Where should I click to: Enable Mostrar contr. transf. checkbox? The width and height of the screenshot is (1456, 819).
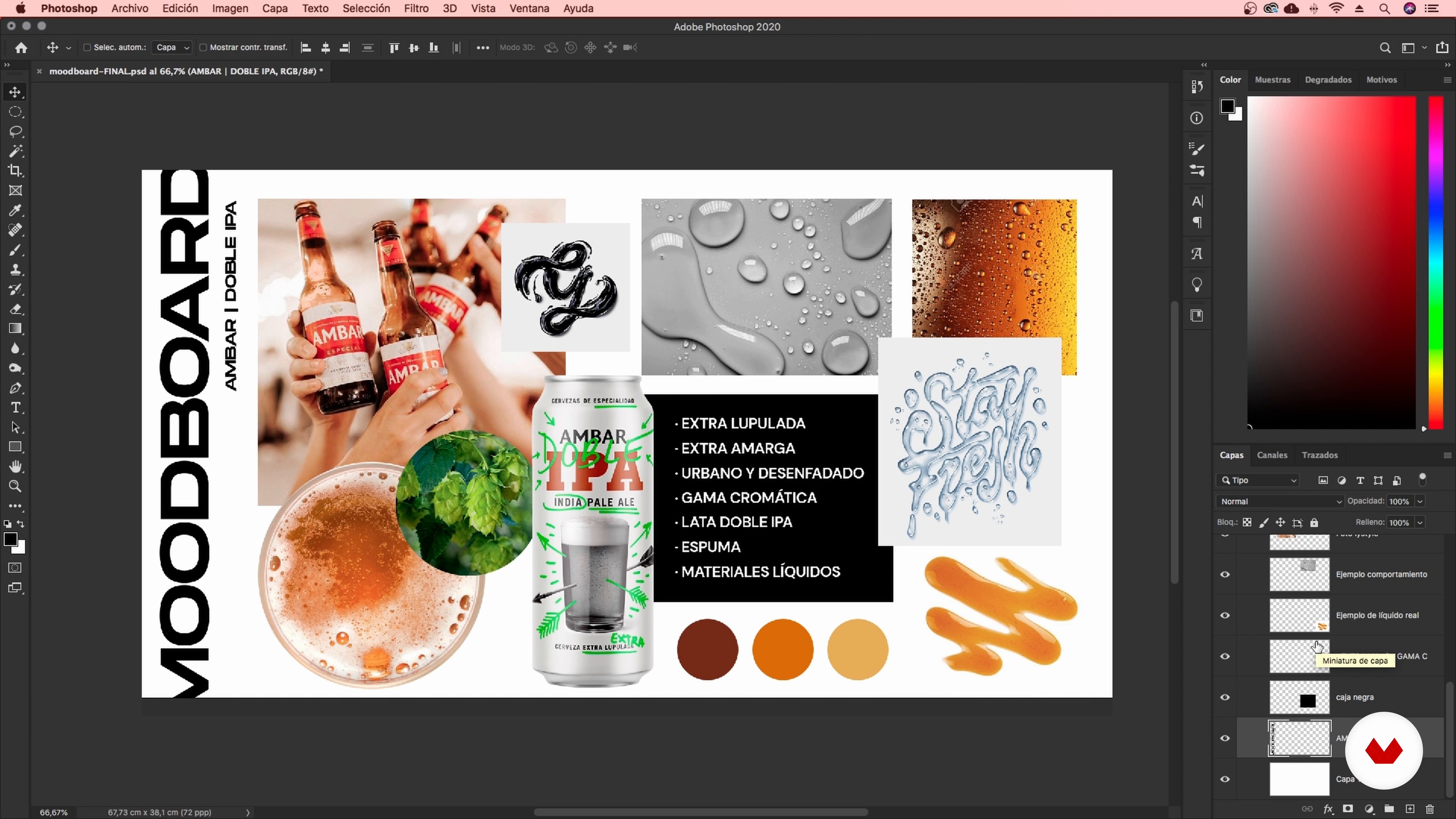pyautogui.click(x=203, y=47)
